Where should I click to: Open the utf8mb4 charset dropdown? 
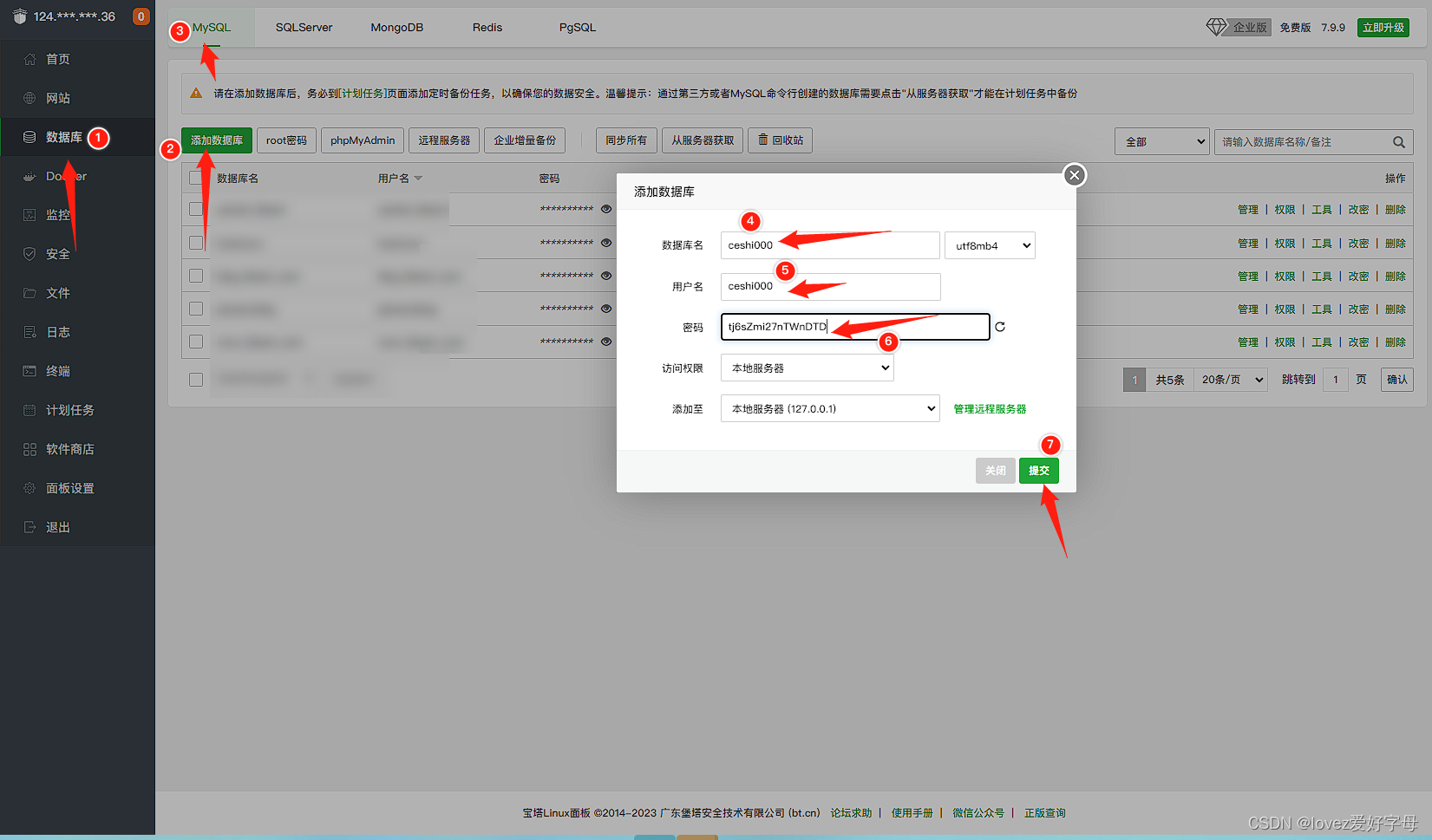coord(990,245)
